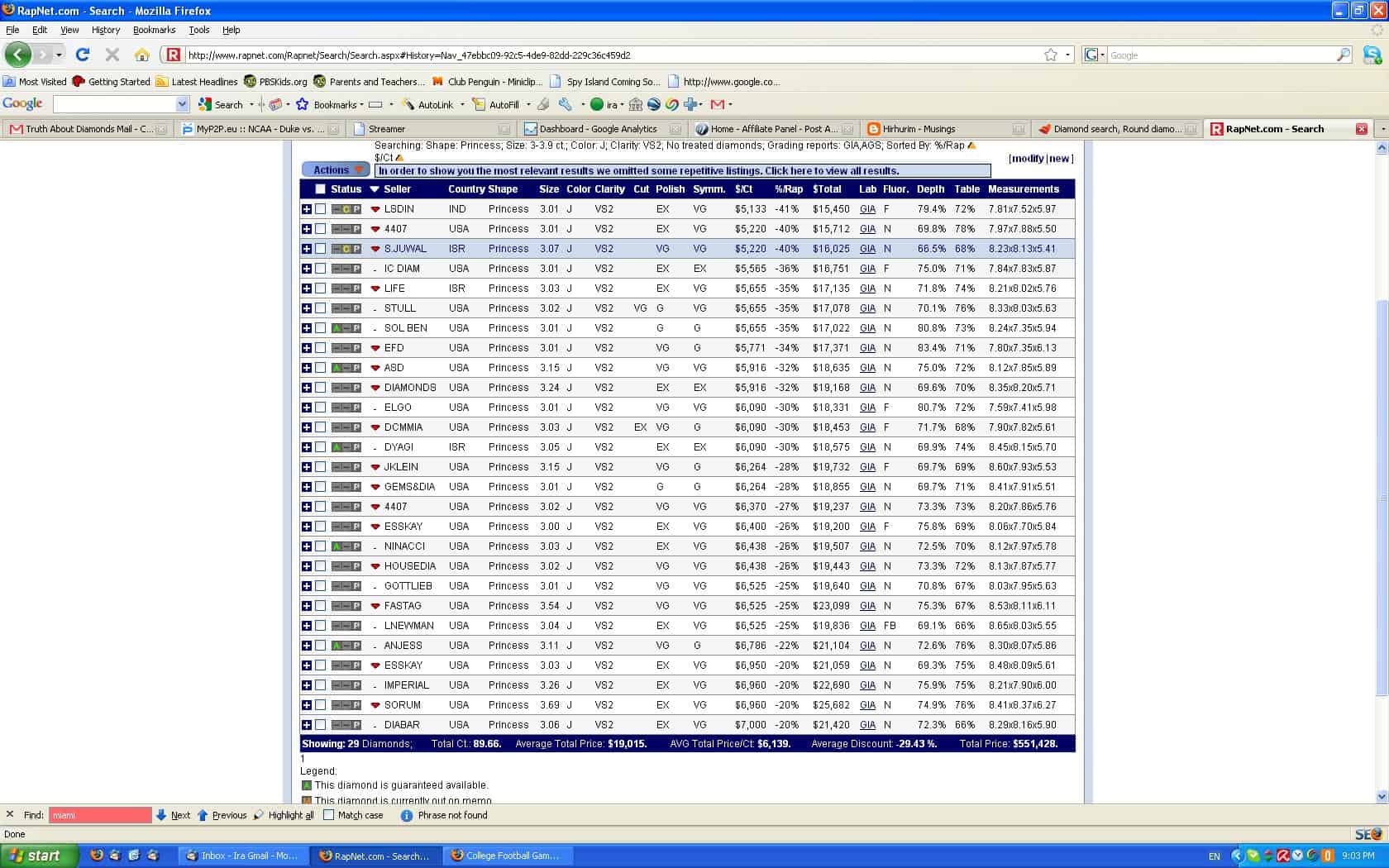Sort by the %/Rap column header
1389x868 pixels.
789,189
